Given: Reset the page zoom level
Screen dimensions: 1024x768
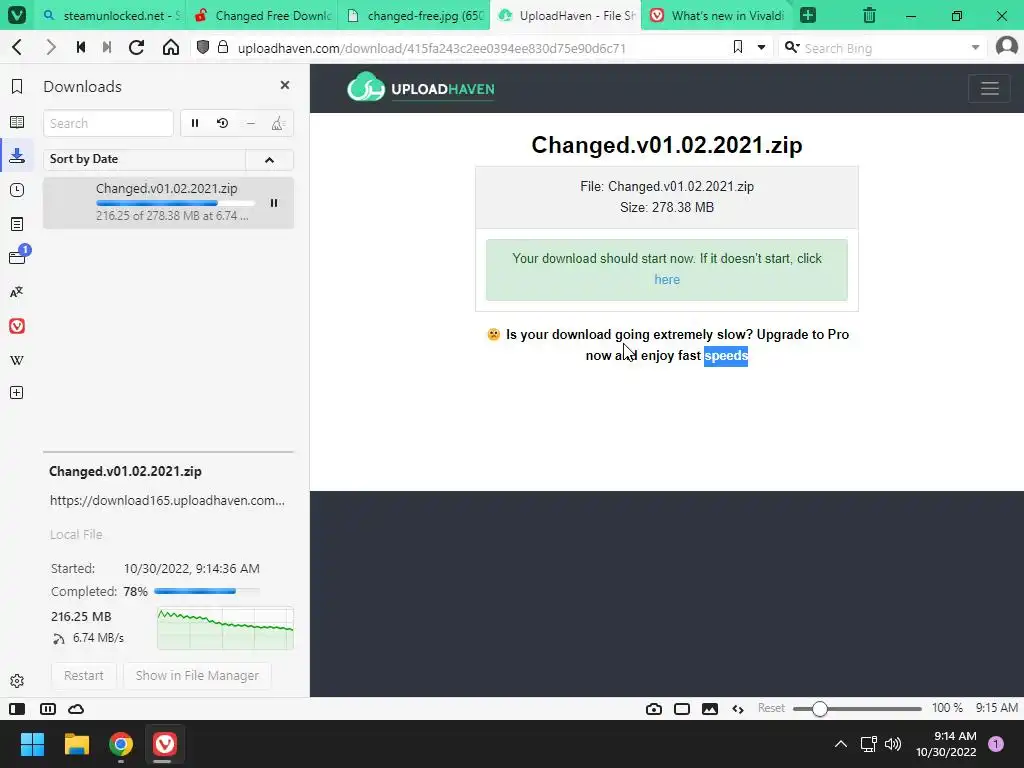Looking at the screenshot, I should (771, 708).
